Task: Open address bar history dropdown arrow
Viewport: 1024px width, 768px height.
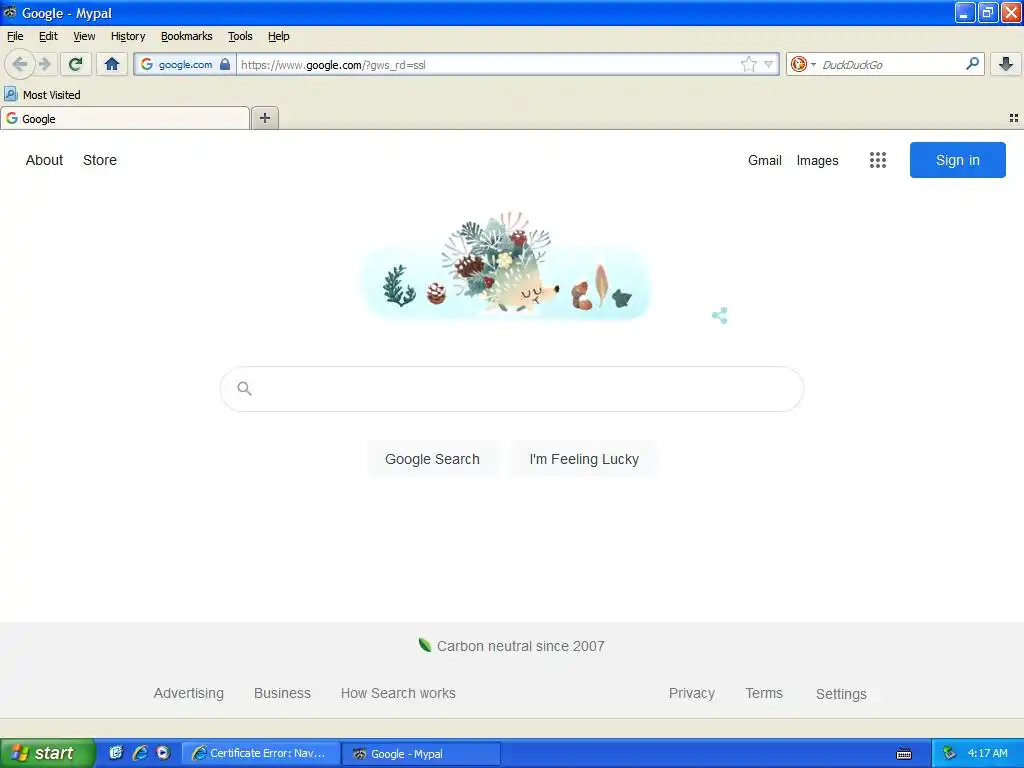Action: coord(769,64)
